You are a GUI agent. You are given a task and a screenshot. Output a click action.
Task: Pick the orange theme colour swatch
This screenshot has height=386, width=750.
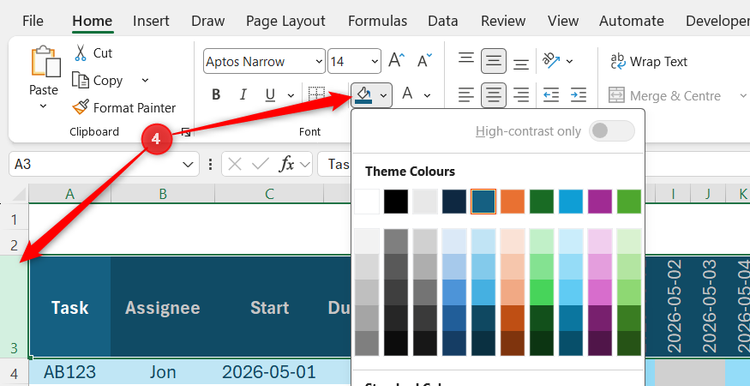tap(512, 201)
